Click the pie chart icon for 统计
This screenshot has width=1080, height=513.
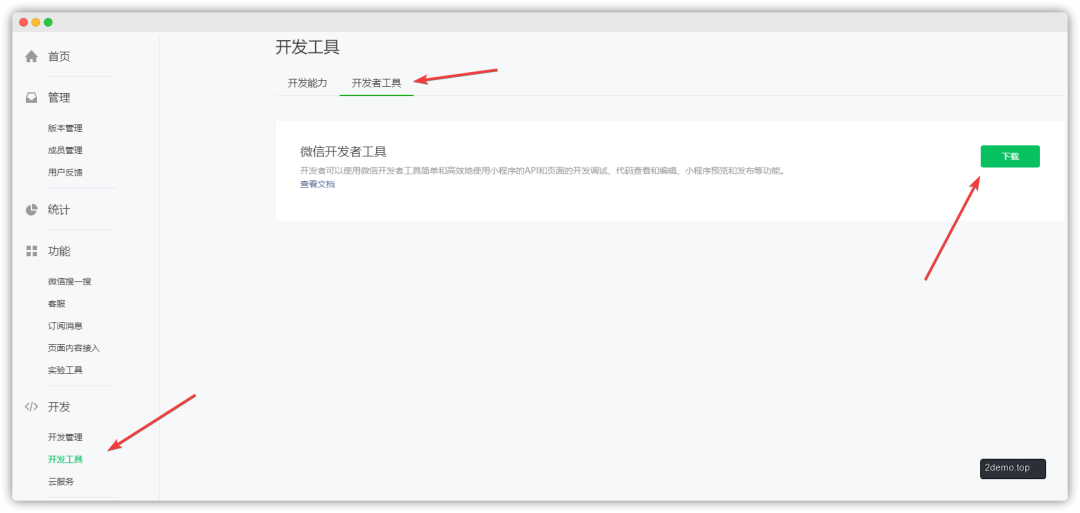[31, 210]
